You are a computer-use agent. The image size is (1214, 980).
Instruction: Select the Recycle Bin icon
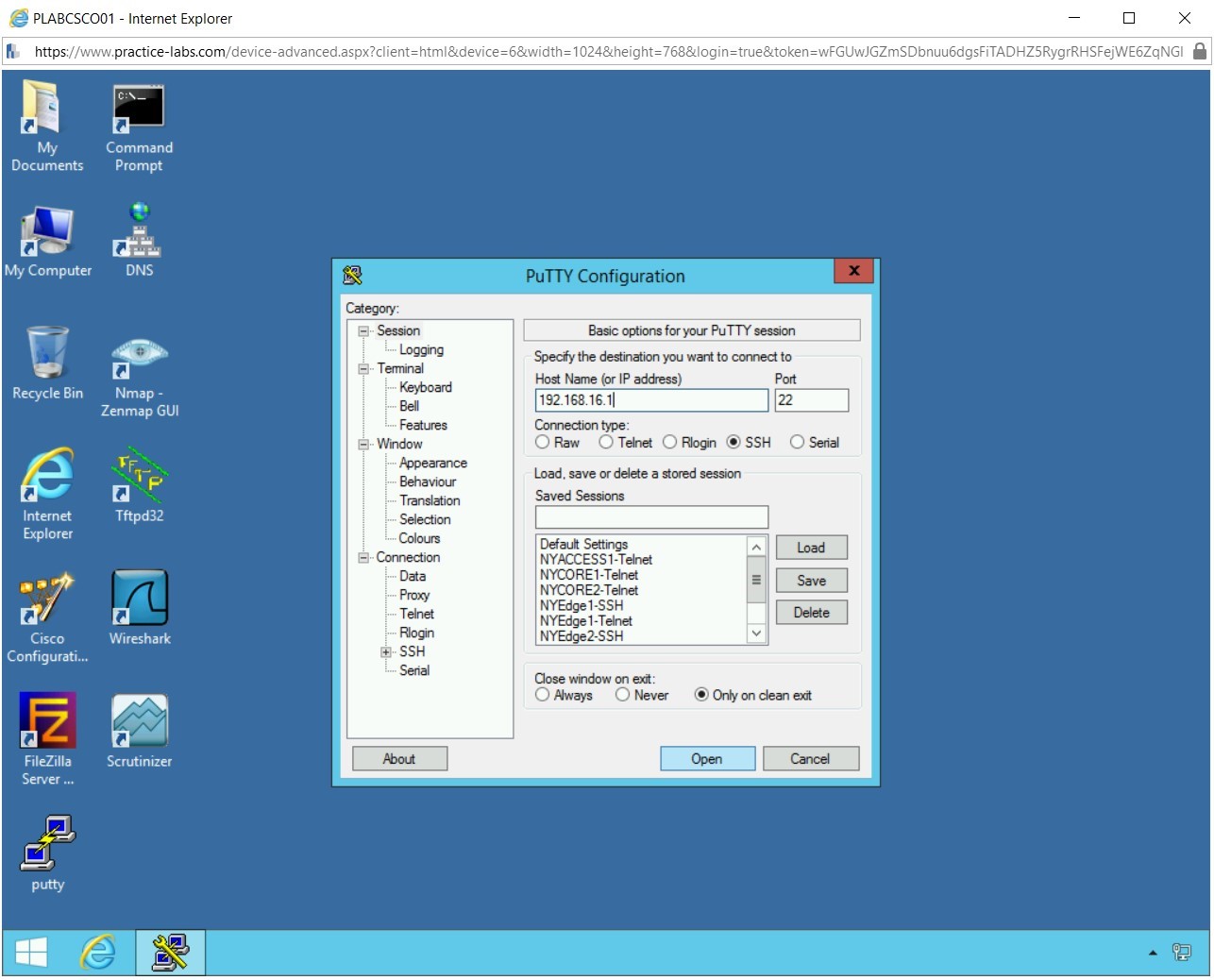(47, 363)
